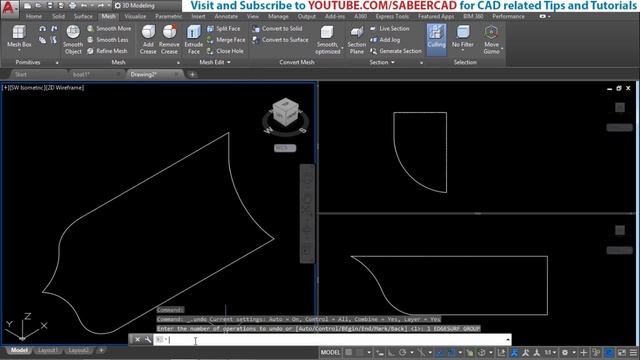Apply Smooth More to the mesh
Viewport: 640px width, 360px height.
coord(109,29)
